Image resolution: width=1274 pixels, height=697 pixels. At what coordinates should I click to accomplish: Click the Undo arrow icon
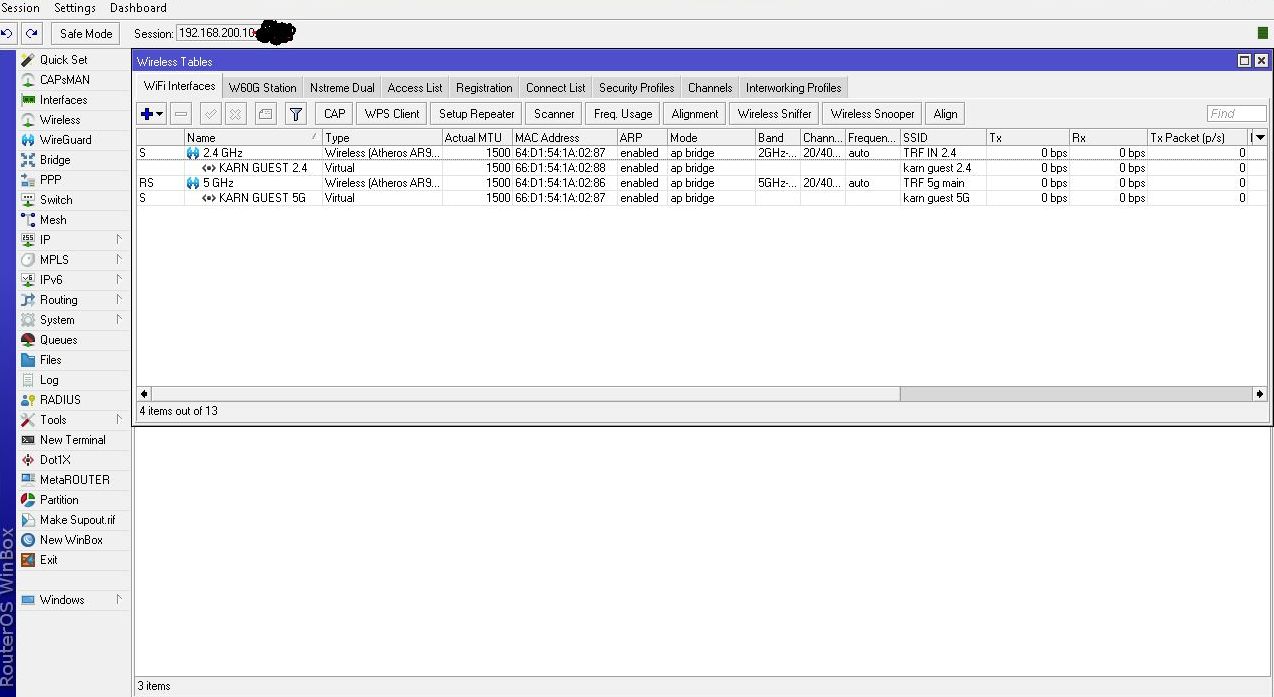pos(8,33)
